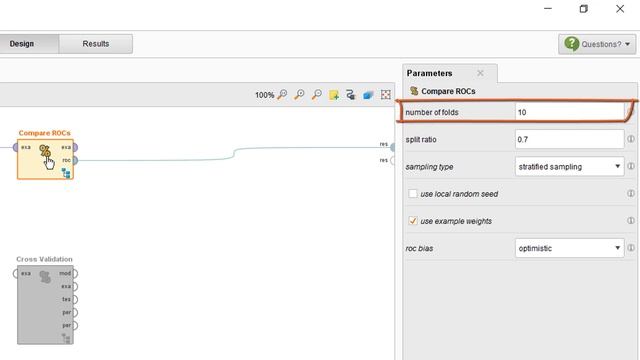
Task: Click the first per port of Cross Validation
Action: [75, 313]
